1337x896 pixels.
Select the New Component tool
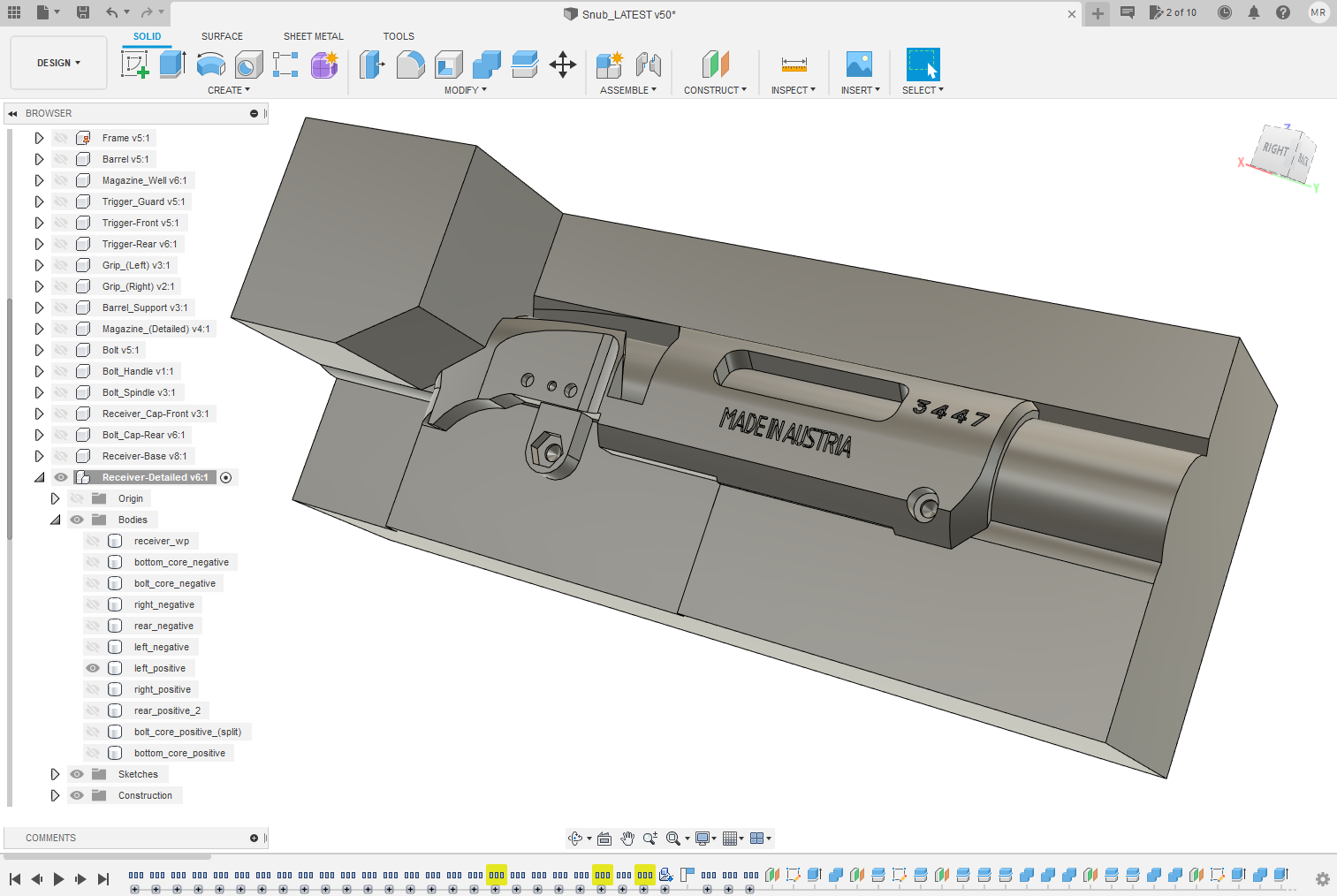click(x=610, y=65)
